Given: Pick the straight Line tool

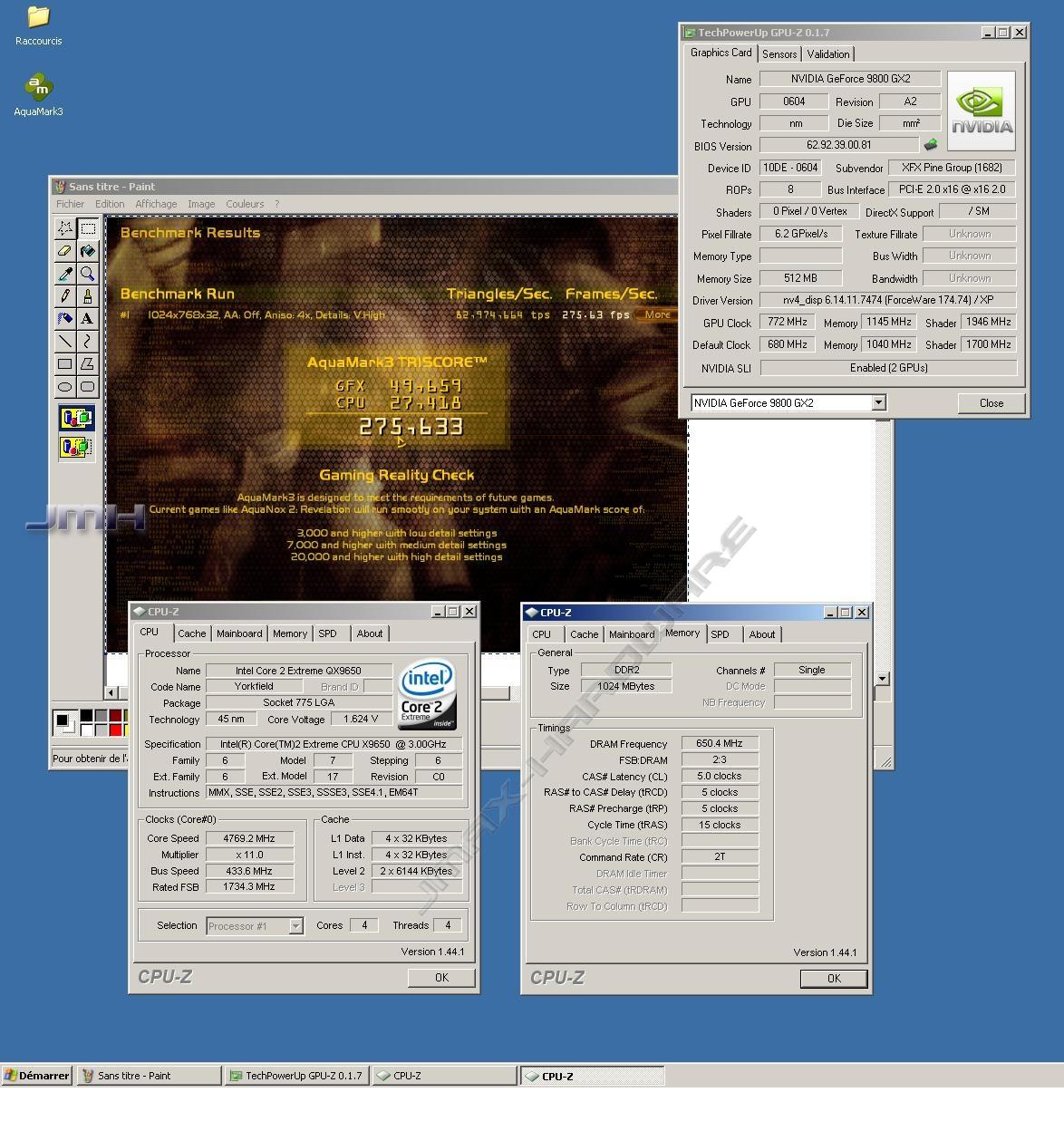Looking at the screenshot, I should click(65, 342).
